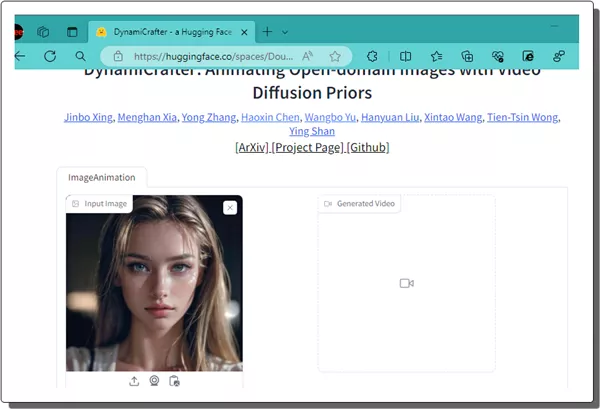Open Xintao Wang author link
600x409 pixels.
click(x=453, y=117)
